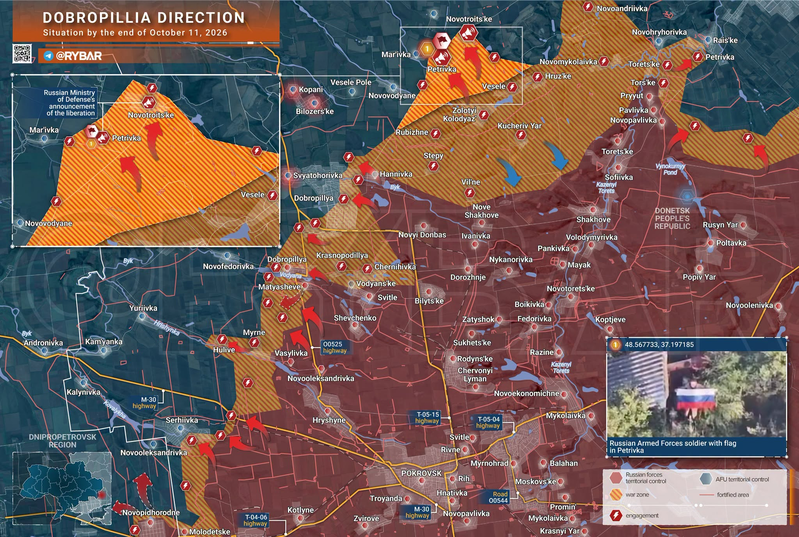Click the 'DONETSK PEOPLE'S REPUBLIC' label
This screenshot has width=799, height=537.
[673, 218]
